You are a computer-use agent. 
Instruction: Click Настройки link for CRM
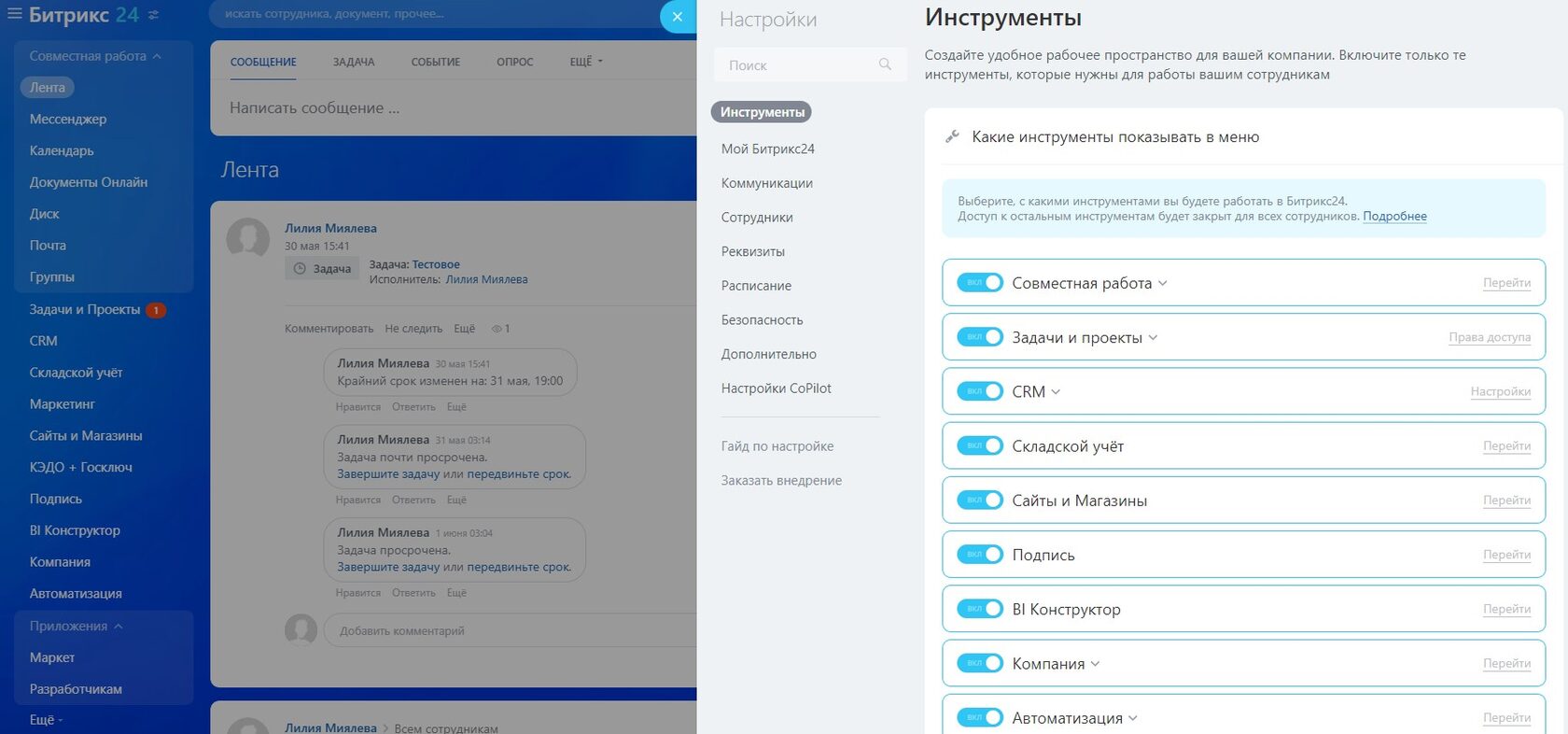click(1500, 391)
